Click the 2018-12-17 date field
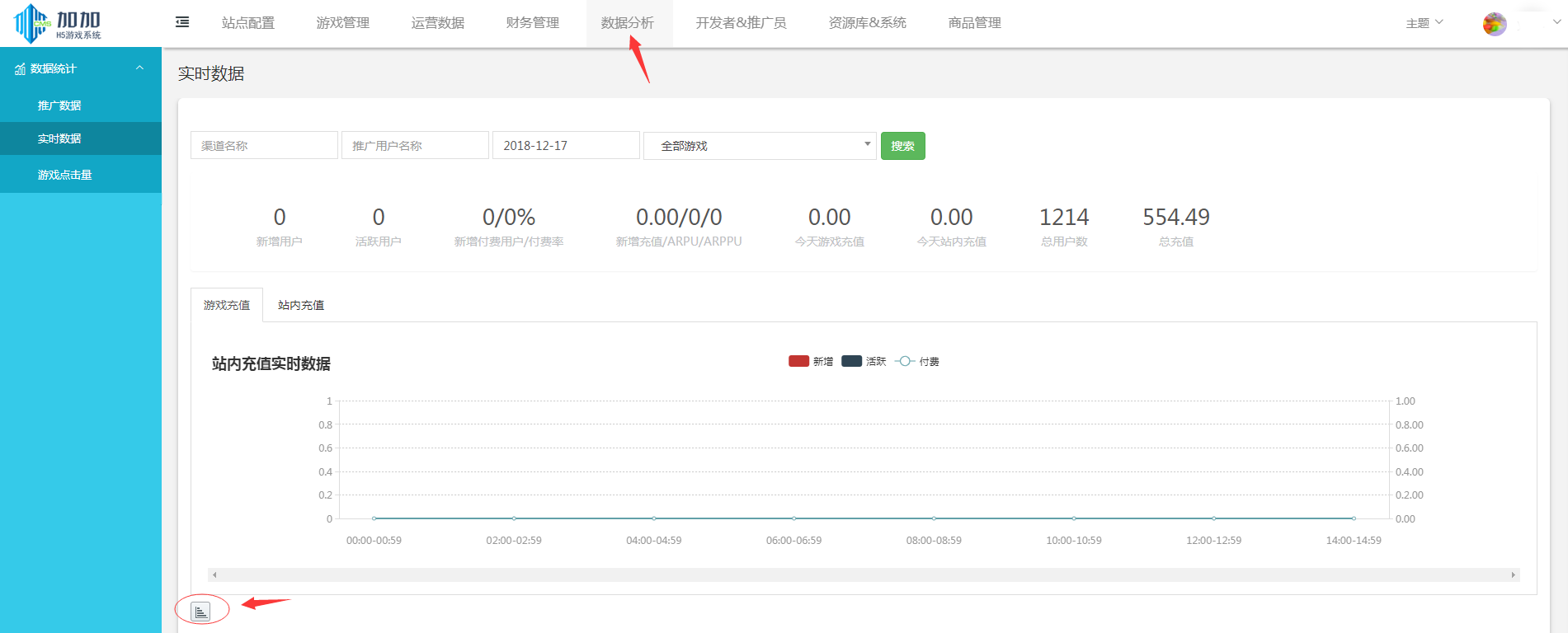 [565, 146]
